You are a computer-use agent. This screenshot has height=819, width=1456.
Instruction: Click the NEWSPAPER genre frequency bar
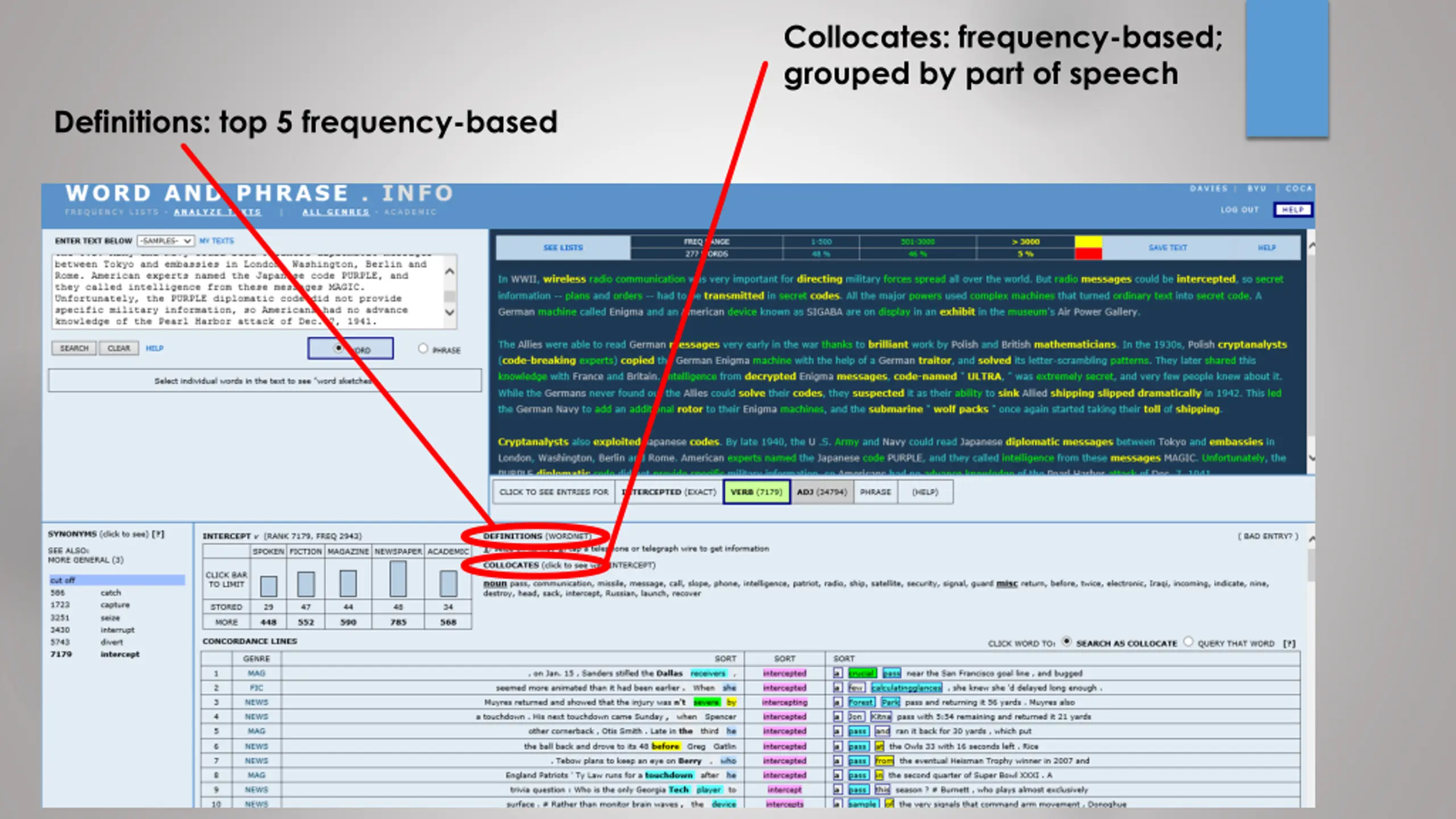(x=398, y=578)
